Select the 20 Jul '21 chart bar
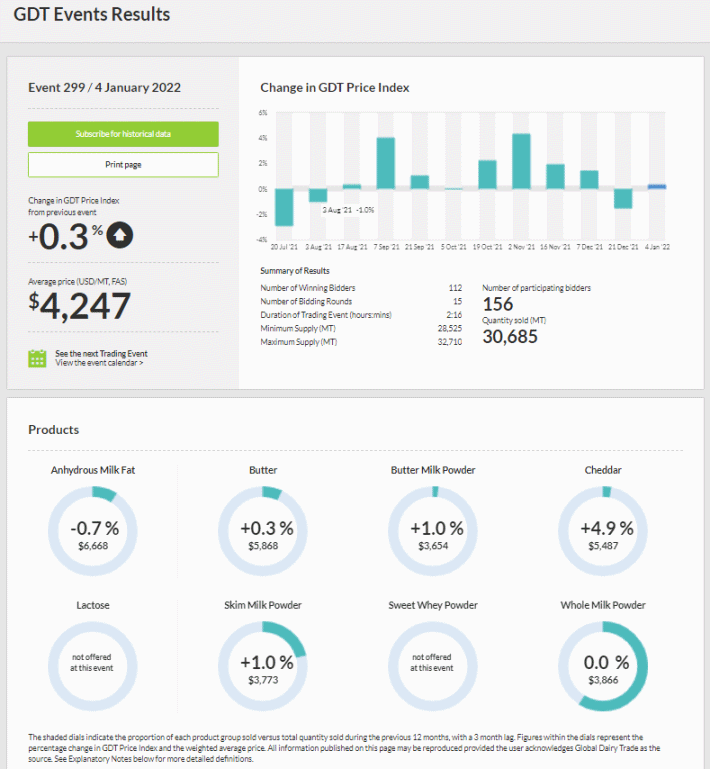This screenshot has width=710, height=769. [x=284, y=207]
